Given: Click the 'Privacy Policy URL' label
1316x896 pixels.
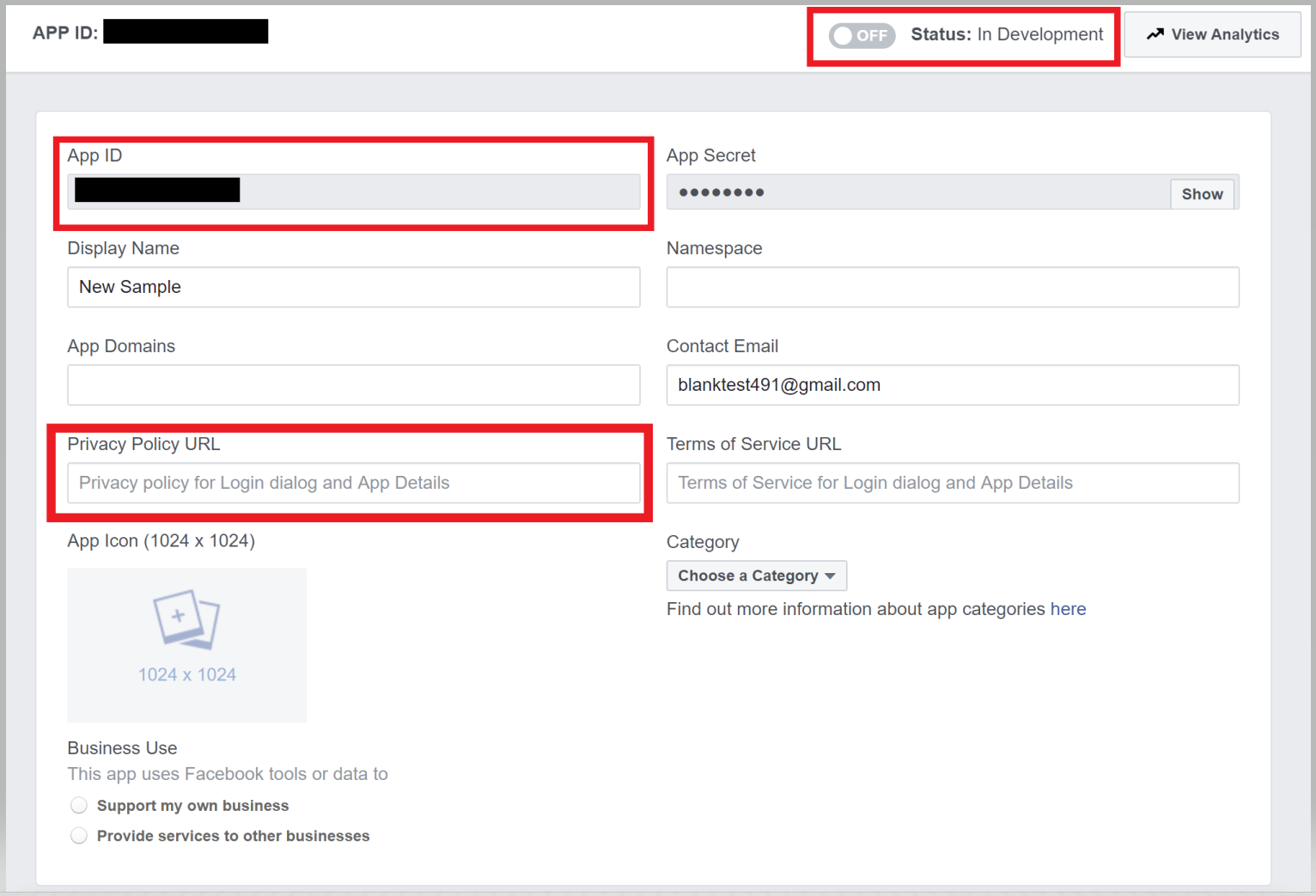Looking at the screenshot, I should coord(143,444).
